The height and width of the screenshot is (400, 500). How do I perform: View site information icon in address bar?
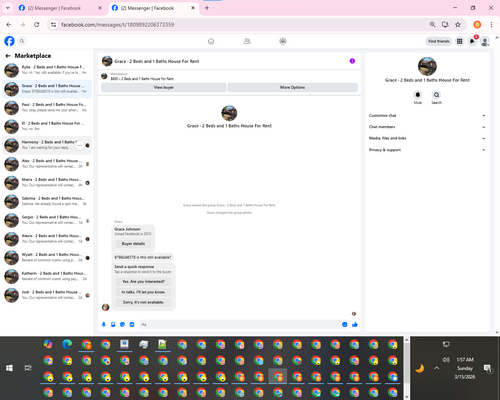(x=53, y=24)
